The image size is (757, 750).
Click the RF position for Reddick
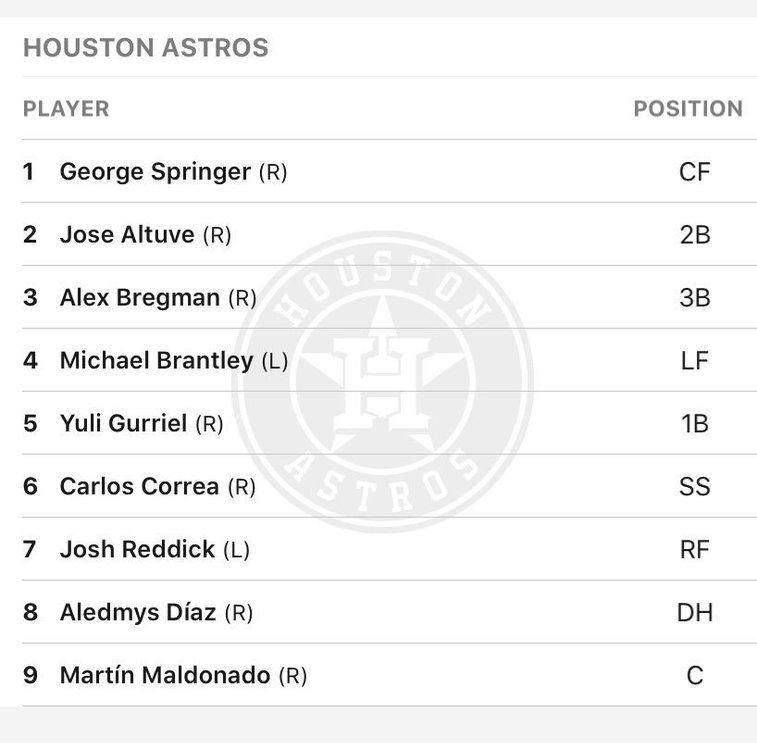(694, 550)
